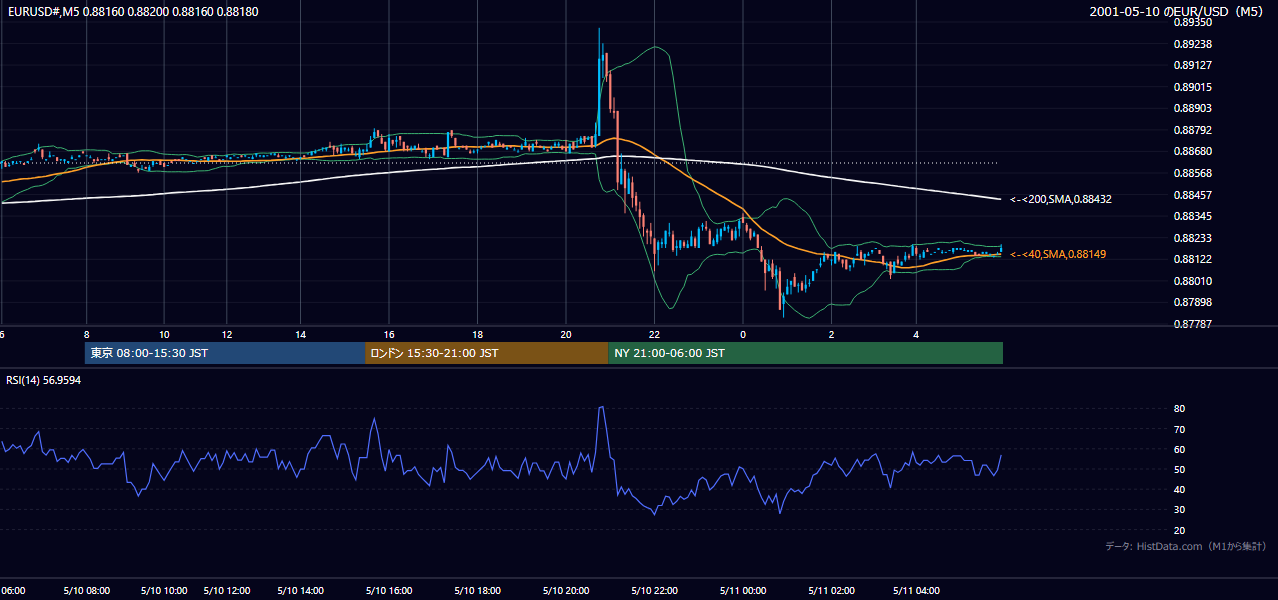Click the 2001-05-10 EUR/USD (M5) title
The width and height of the screenshot is (1278, 600).
(1178, 11)
